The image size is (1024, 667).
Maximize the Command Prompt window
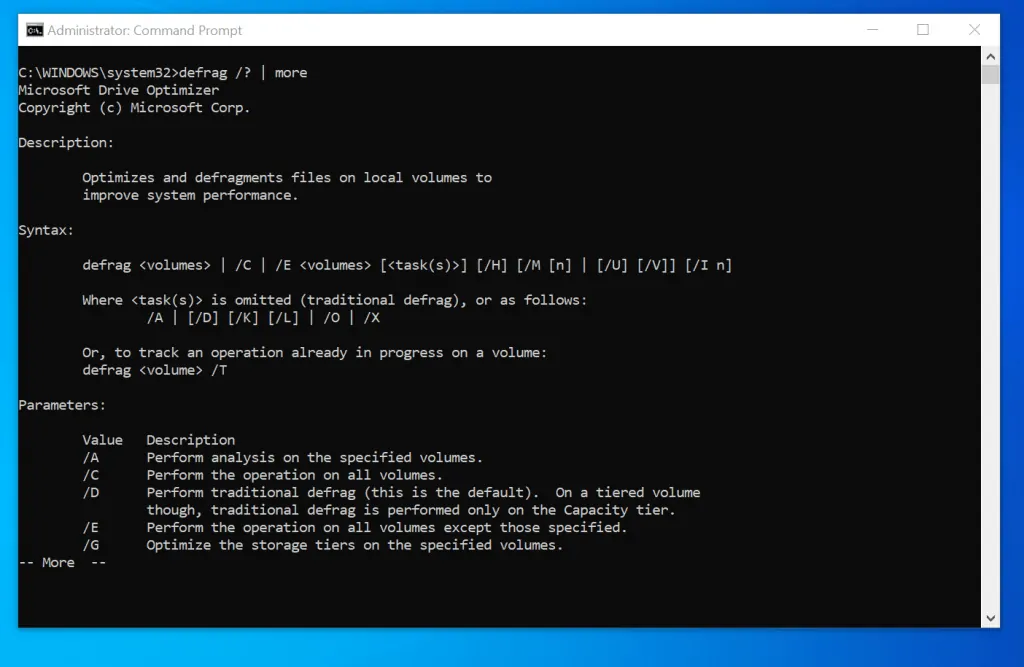pyautogui.click(x=923, y=30)
